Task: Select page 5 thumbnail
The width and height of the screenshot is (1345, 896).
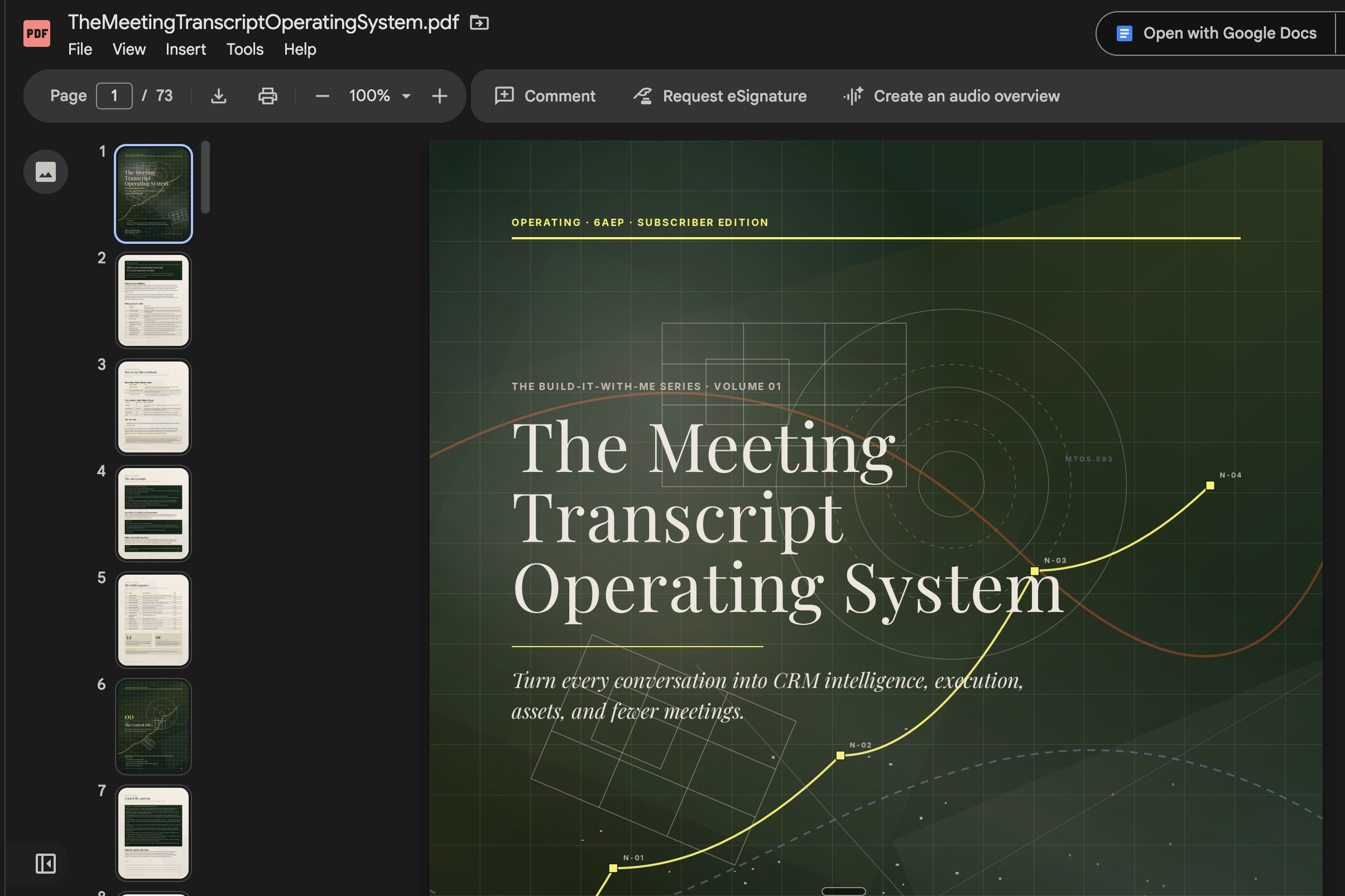Action: pos(153,620)
